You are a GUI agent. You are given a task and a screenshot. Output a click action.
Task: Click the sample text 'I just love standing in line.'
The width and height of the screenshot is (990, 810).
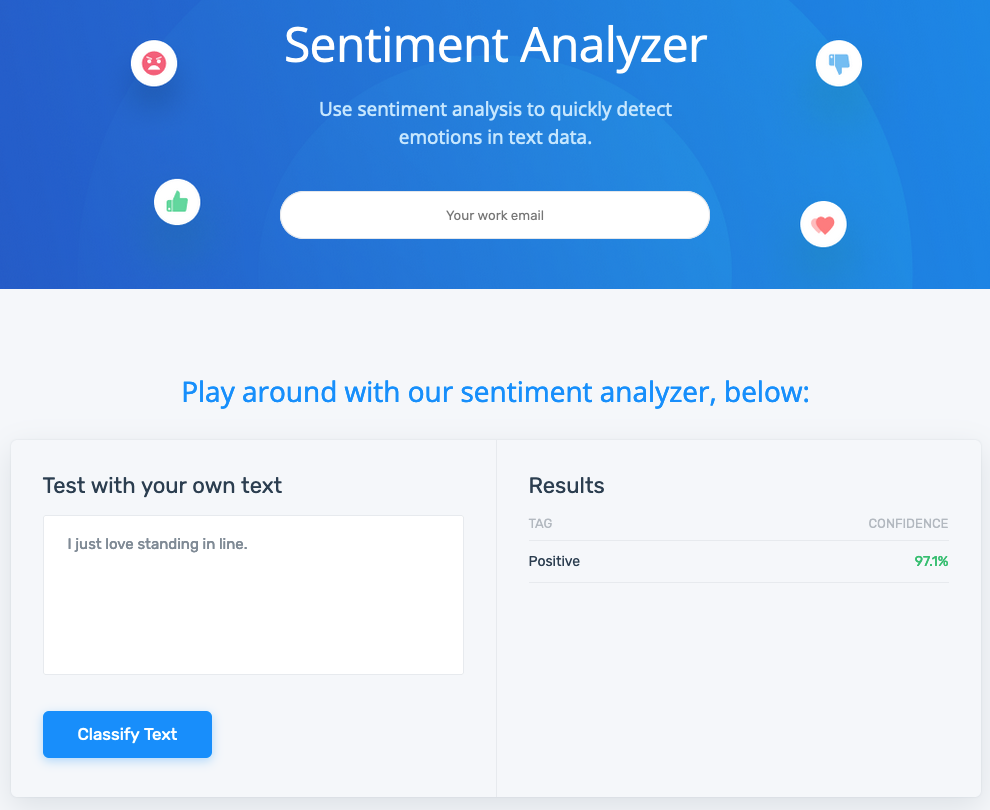[x=157, y=545]
